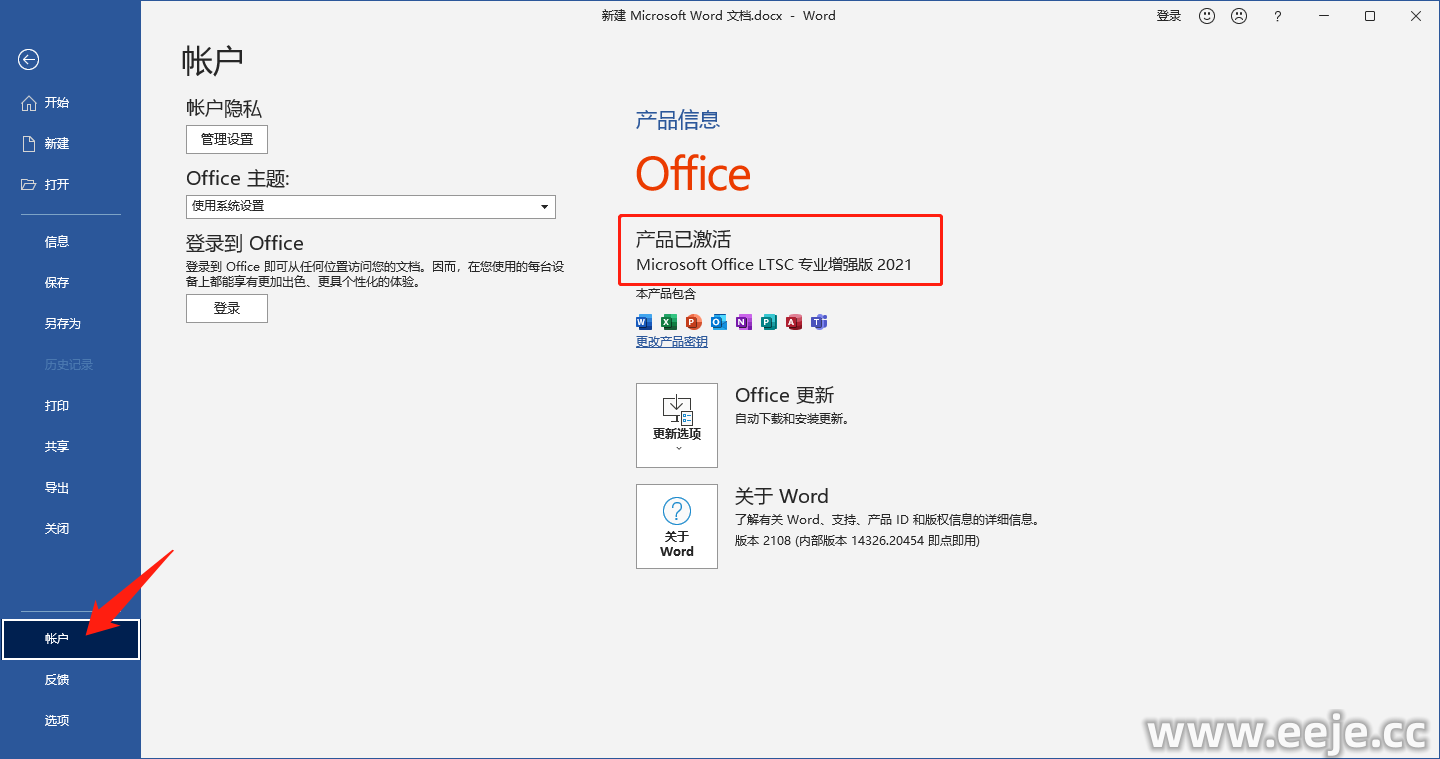Click the Teams app icon under included products
Image resolution: width=1440 pixels, height=759 pixels.
click(819, 322)
